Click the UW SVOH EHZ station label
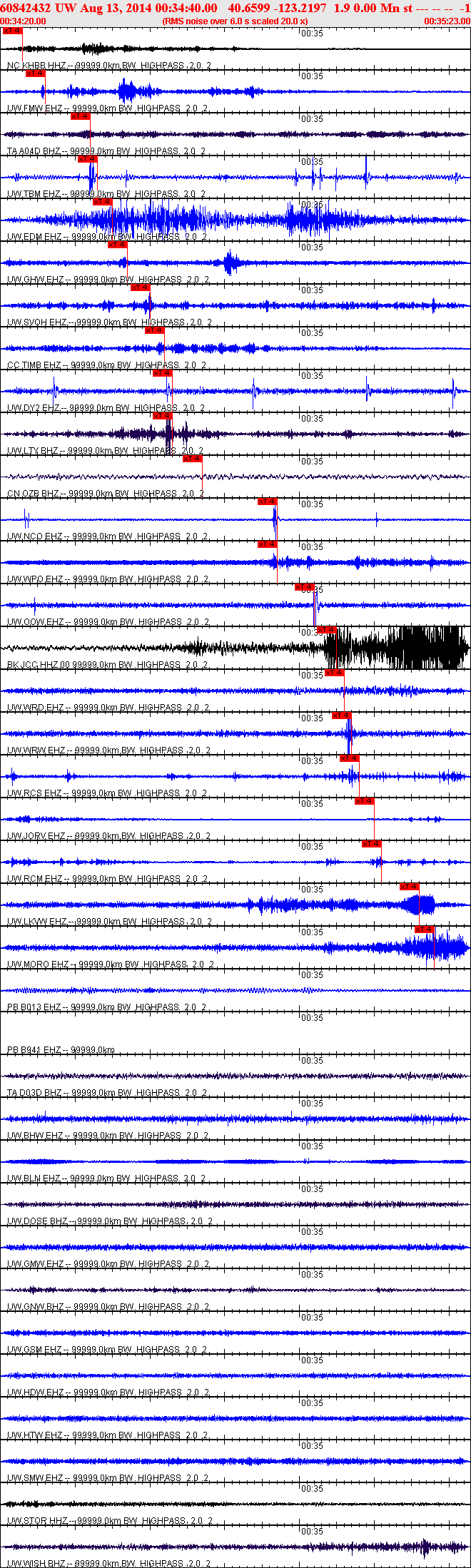 coord(110,322)
